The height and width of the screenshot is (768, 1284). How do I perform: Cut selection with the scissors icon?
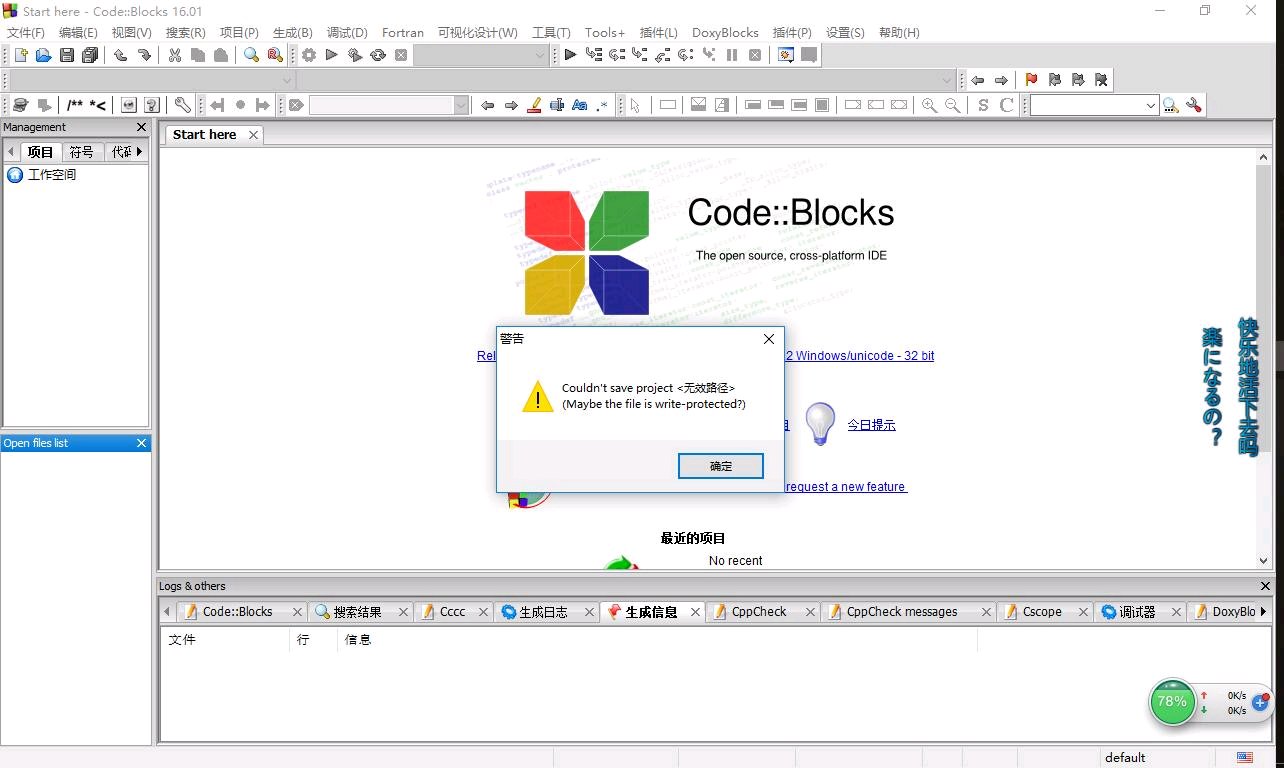[x=175, y=55]
